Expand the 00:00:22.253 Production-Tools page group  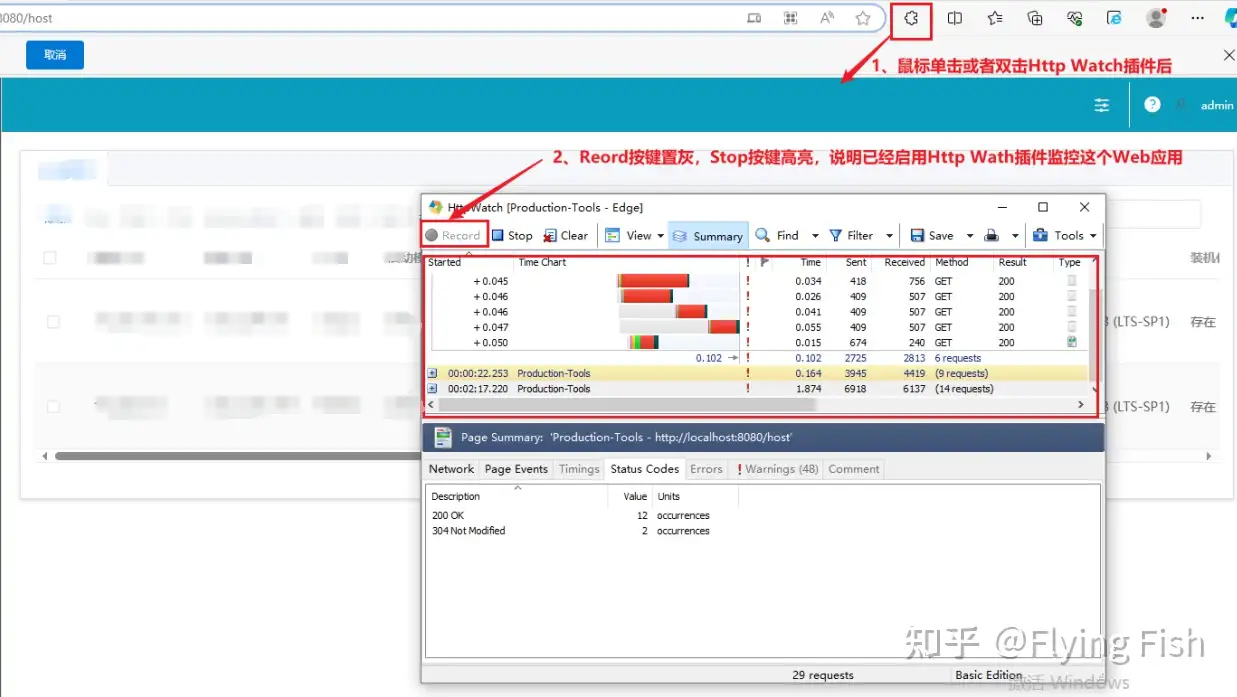(x=432, y=373)
